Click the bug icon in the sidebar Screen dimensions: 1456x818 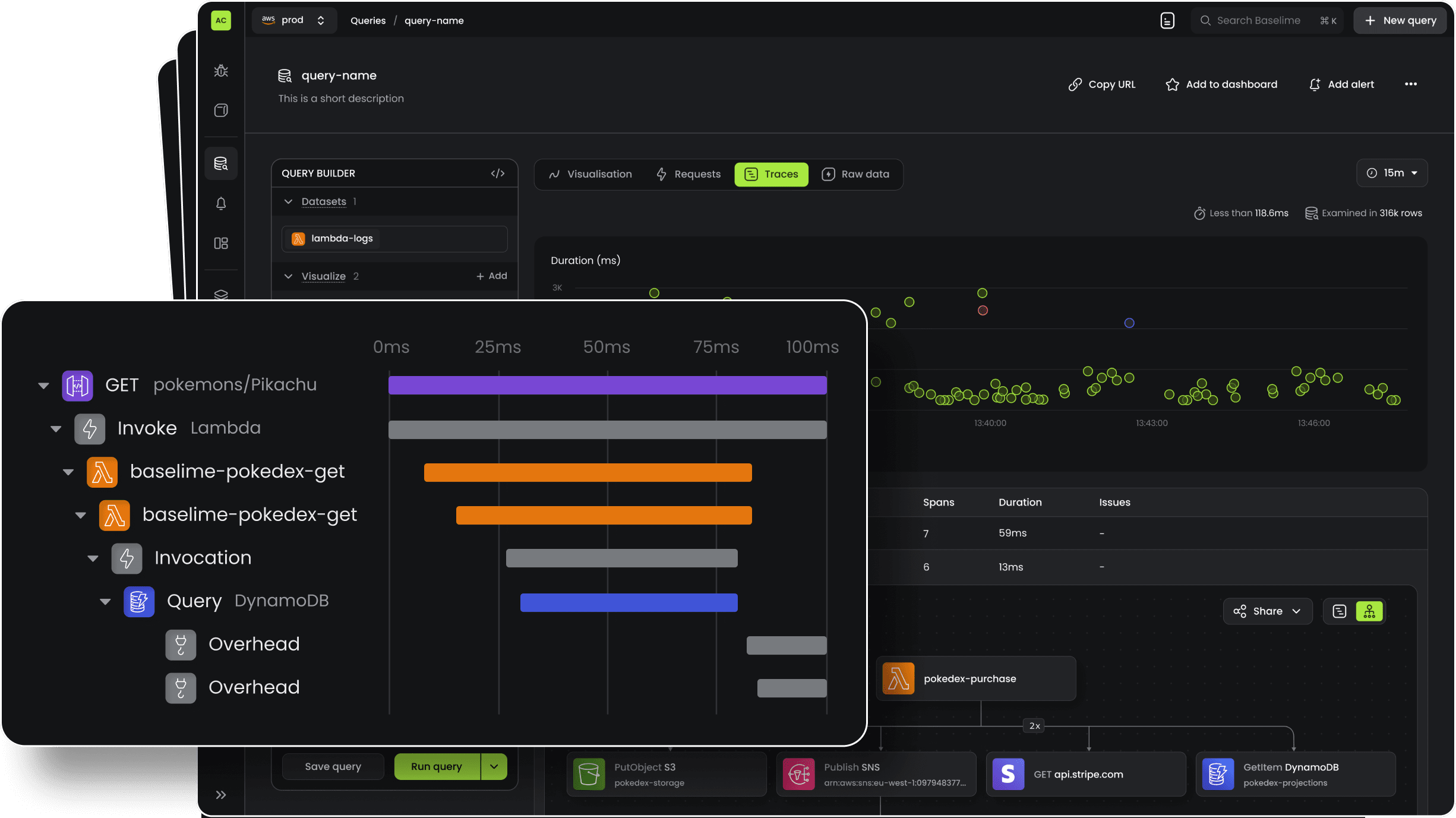pyautogui.click(x=221, y=71)
